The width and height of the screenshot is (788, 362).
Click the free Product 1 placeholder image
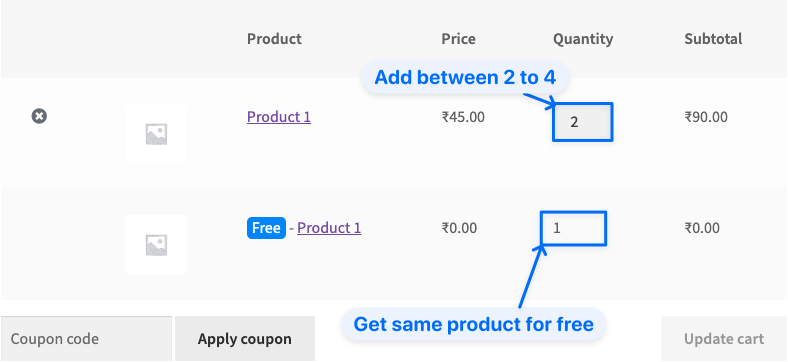[156, 244]
